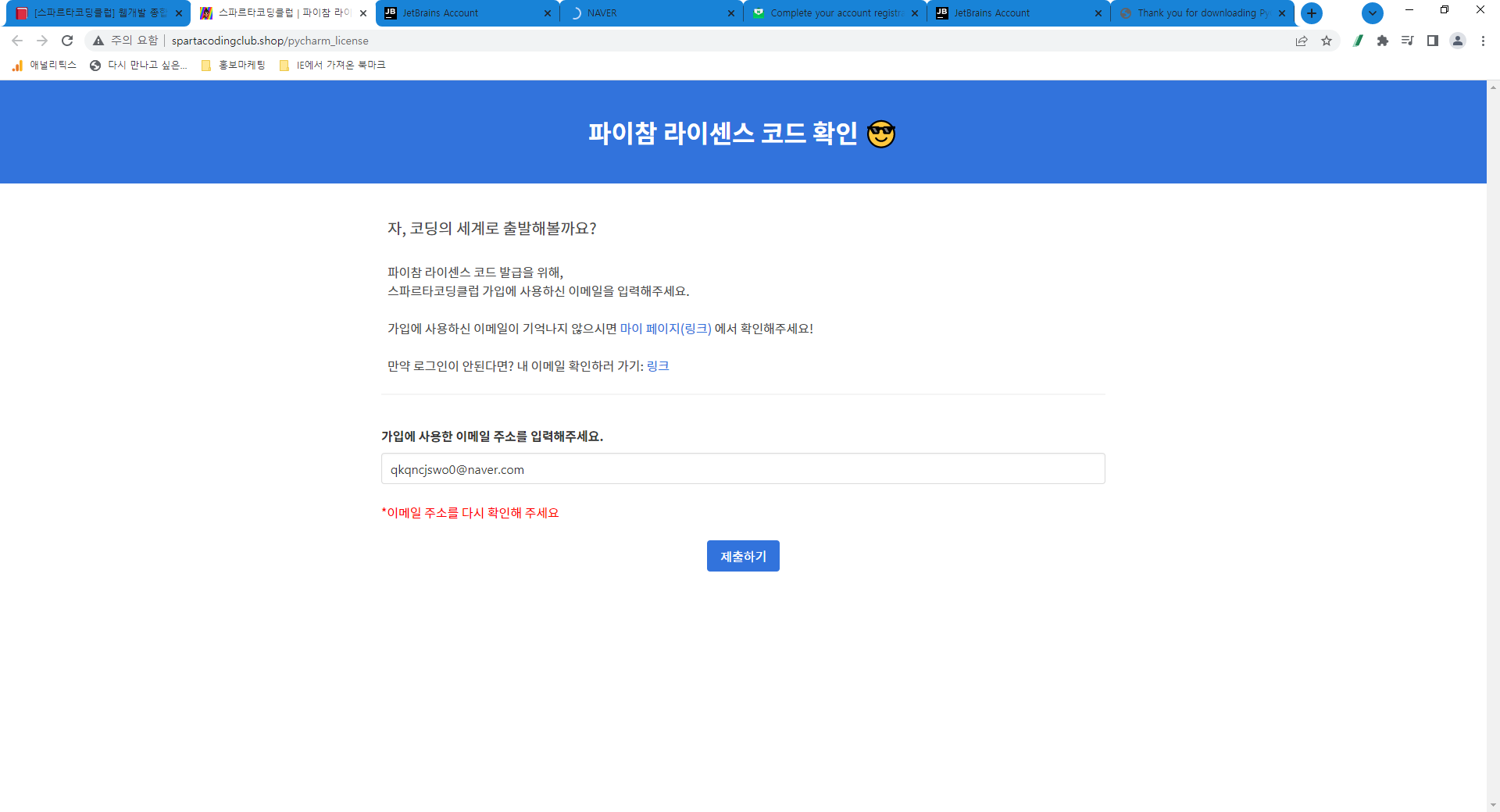The width and height of the screenshot is (1500, 812).
Task: Close the Thank you for downloading tab
Action: (x=1282, y=13)
